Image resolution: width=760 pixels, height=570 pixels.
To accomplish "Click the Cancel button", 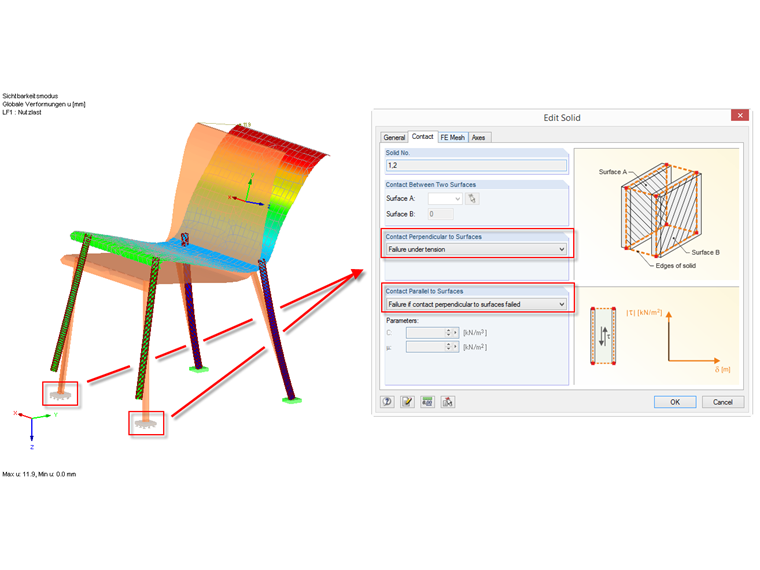I will (723, 402).
